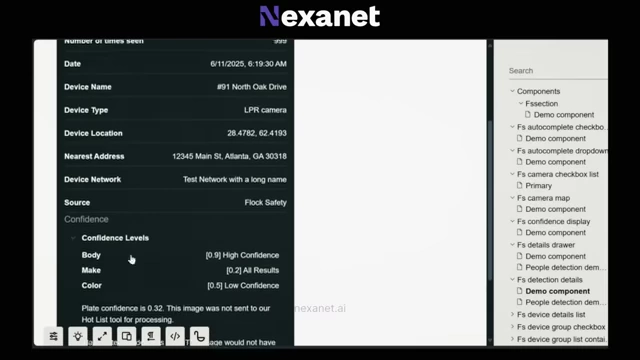Viewport: 640px width, 360px height.
Task: Collapse Fs confidence display node
Action: [x=512, y=221]
